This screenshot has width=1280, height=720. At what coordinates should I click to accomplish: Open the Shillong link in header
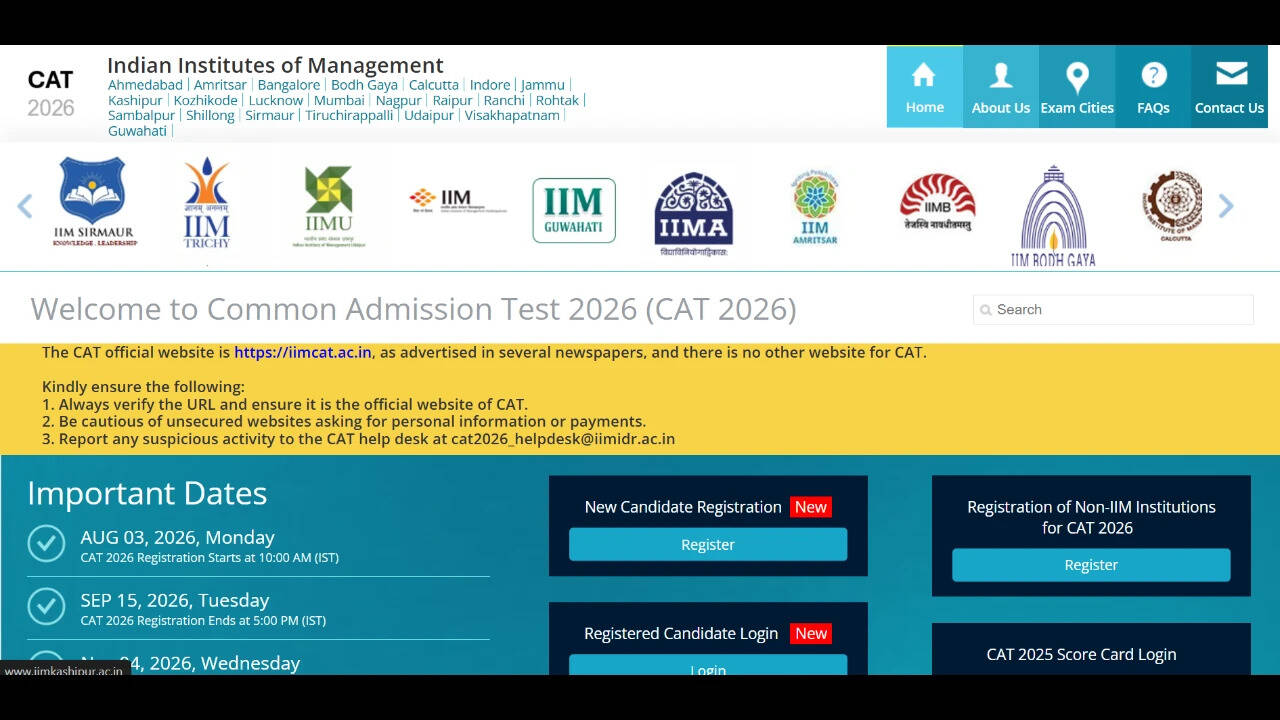point(210,115)
